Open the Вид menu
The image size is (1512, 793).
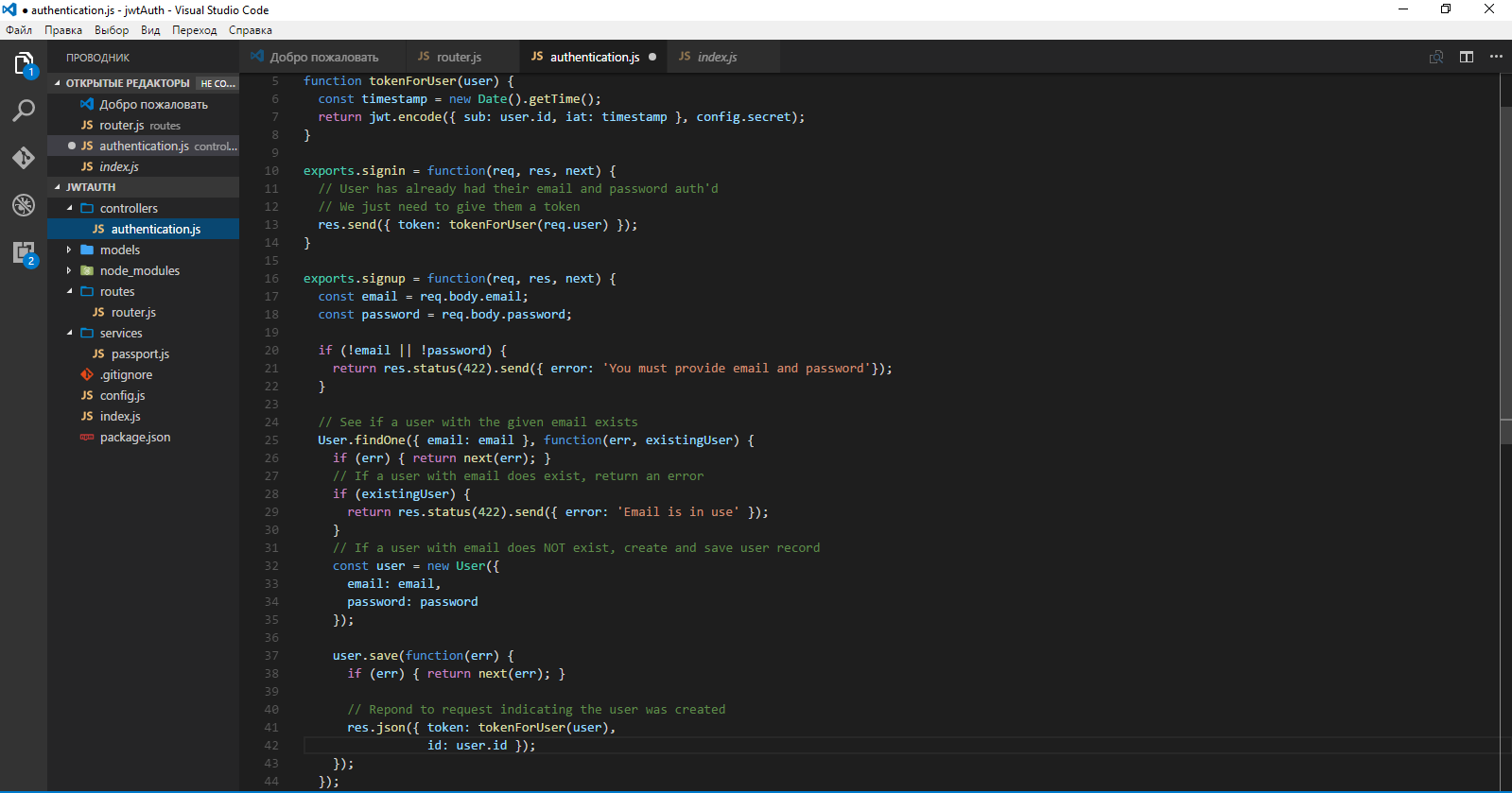point(150,30)
